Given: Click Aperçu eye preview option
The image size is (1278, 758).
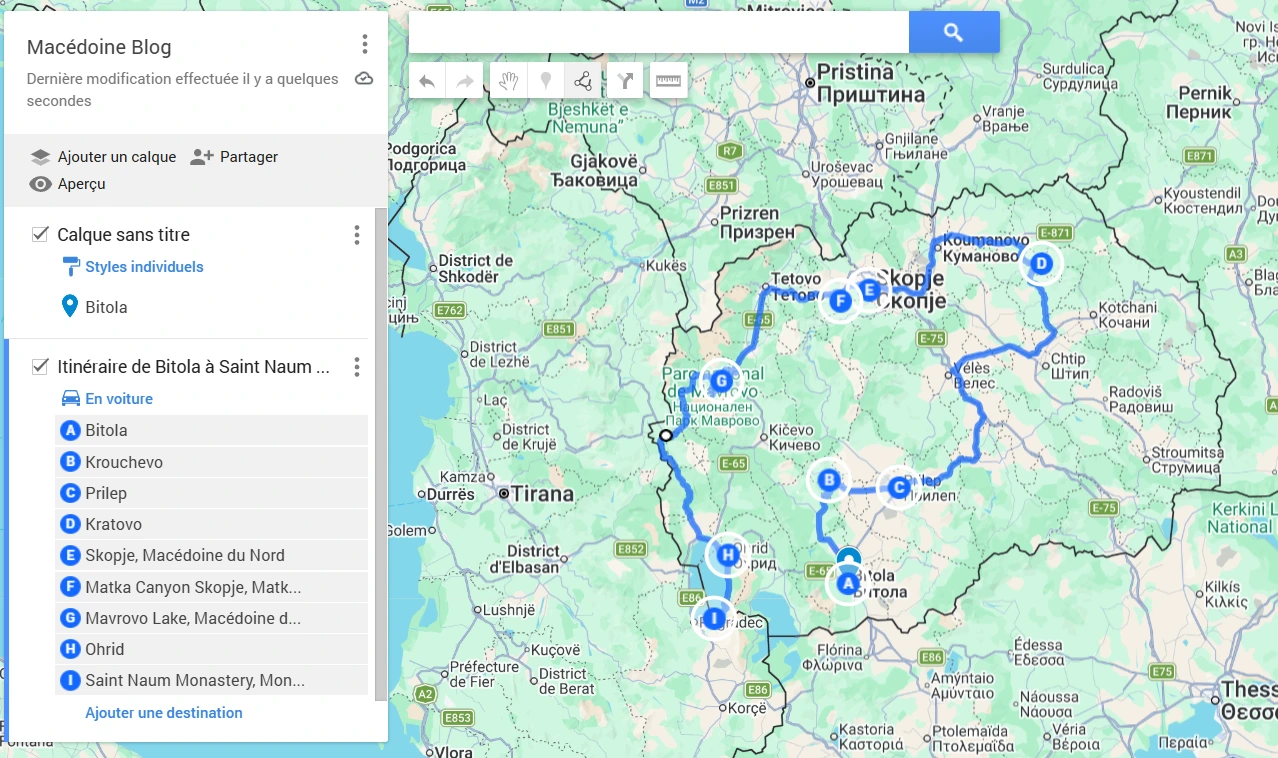Looking at the screenshot, I should coord(68,184).
